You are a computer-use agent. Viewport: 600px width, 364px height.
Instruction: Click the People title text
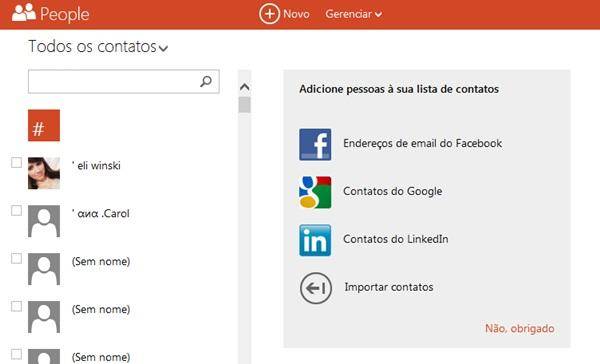point(65,15)
